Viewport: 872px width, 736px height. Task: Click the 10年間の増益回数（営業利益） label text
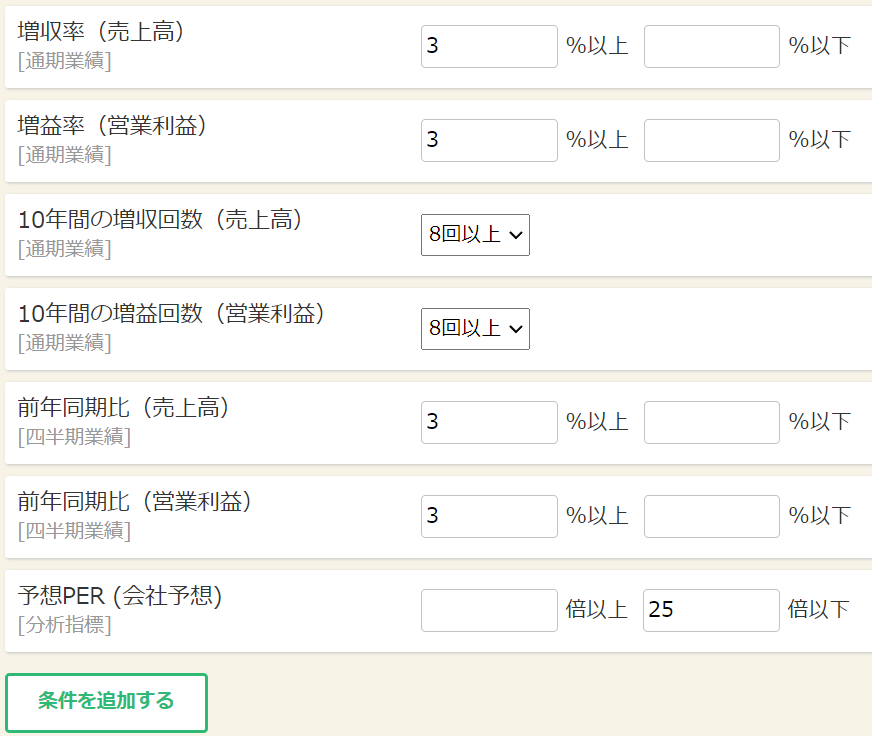click(172, 314)
